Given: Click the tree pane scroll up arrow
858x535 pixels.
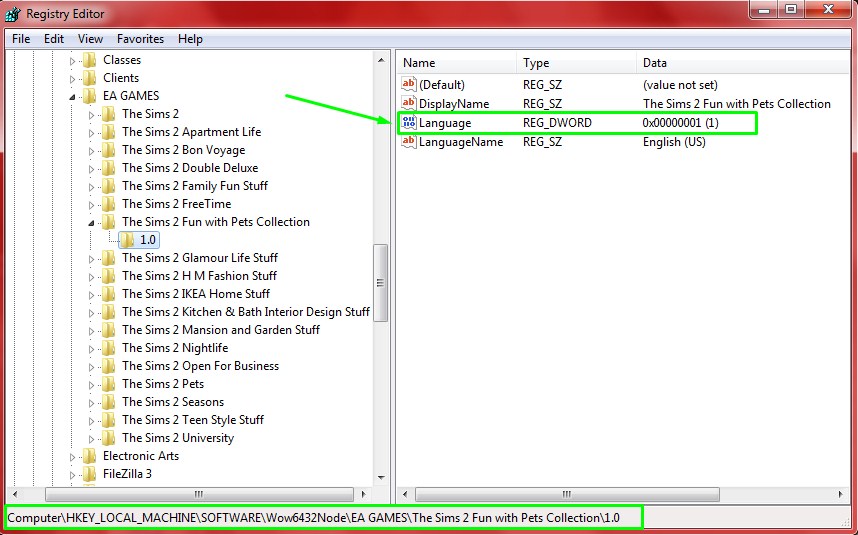Looking at the screenshot, I should click(381, 60).
